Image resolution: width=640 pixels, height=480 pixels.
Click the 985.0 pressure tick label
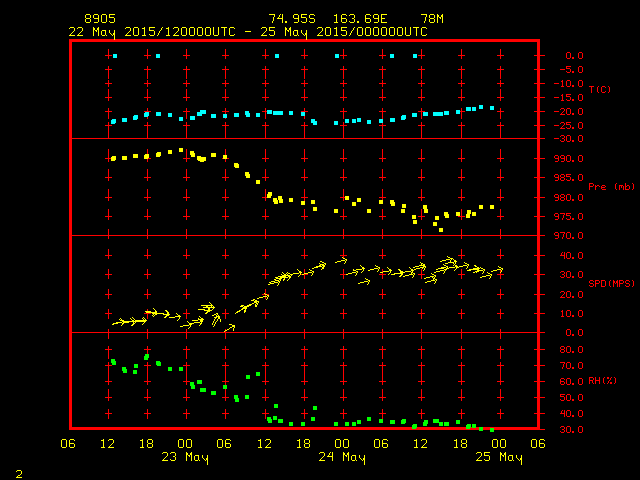click(x=569, y=178)
